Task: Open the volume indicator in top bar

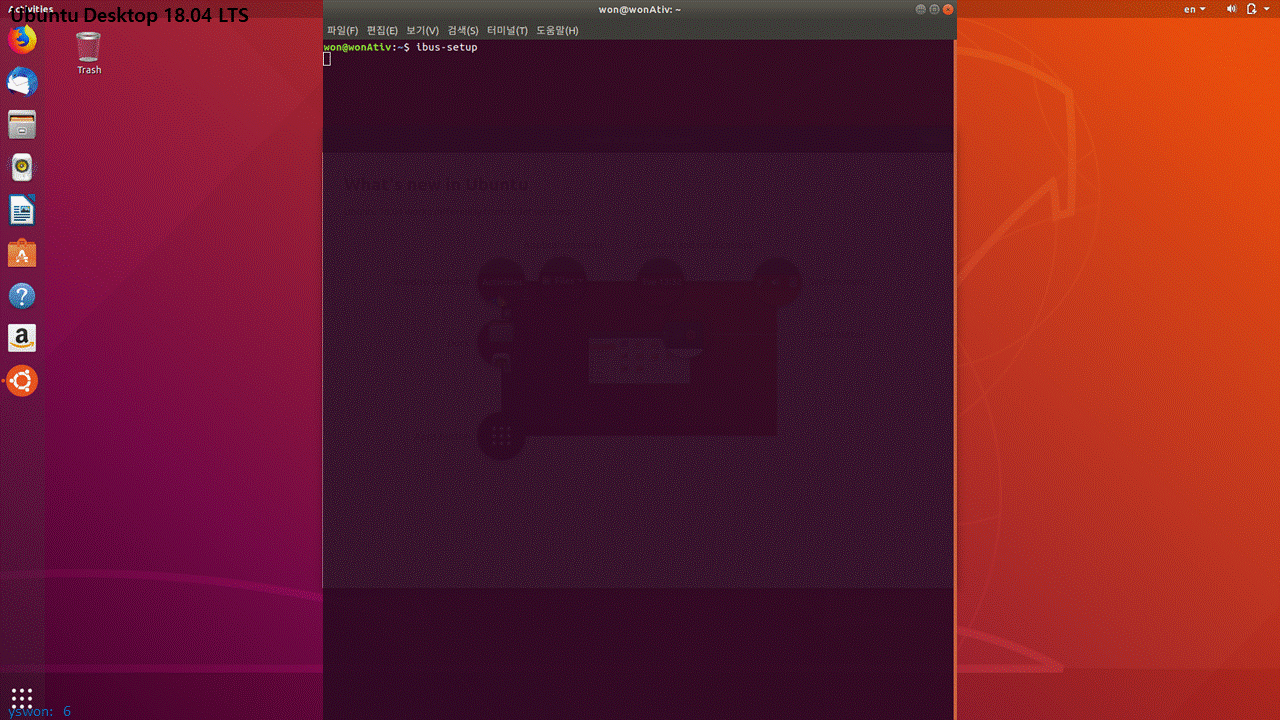Action: 1231,9
